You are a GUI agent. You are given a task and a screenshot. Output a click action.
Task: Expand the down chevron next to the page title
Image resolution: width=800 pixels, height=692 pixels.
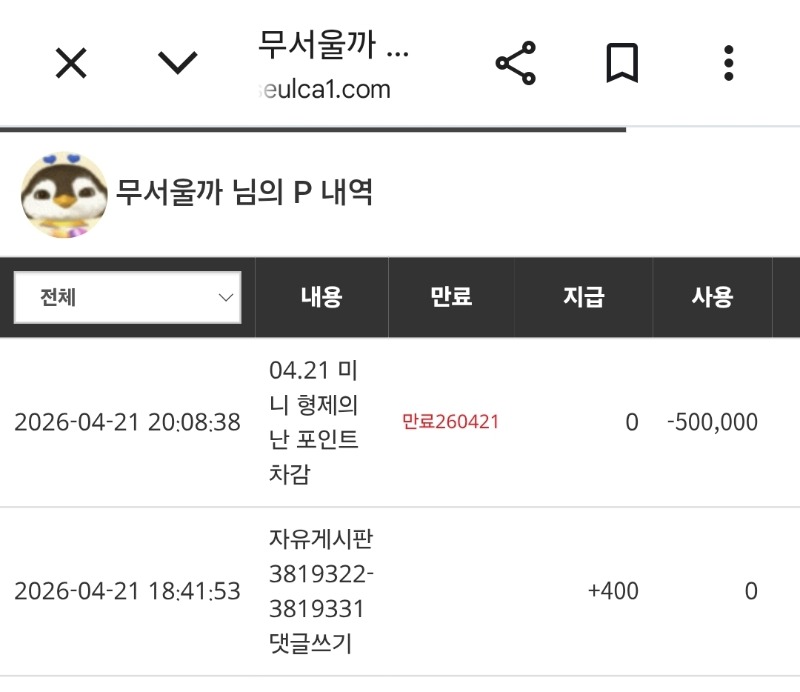pyautogui.click(x=178, y=64)
